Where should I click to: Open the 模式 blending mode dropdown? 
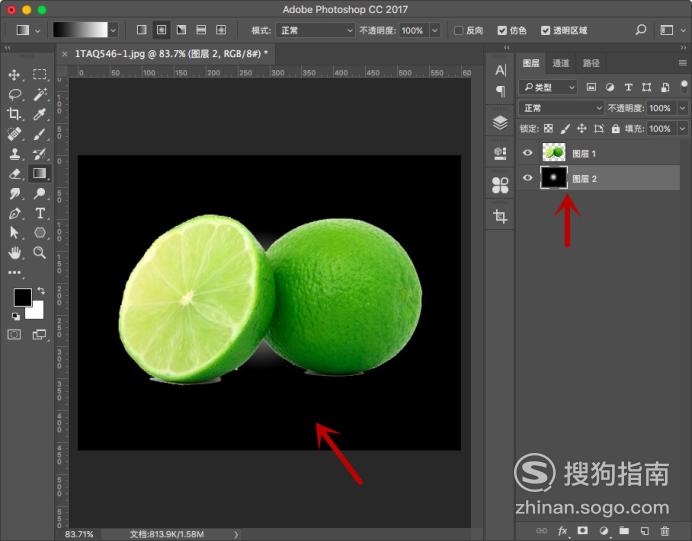point(316,30)
